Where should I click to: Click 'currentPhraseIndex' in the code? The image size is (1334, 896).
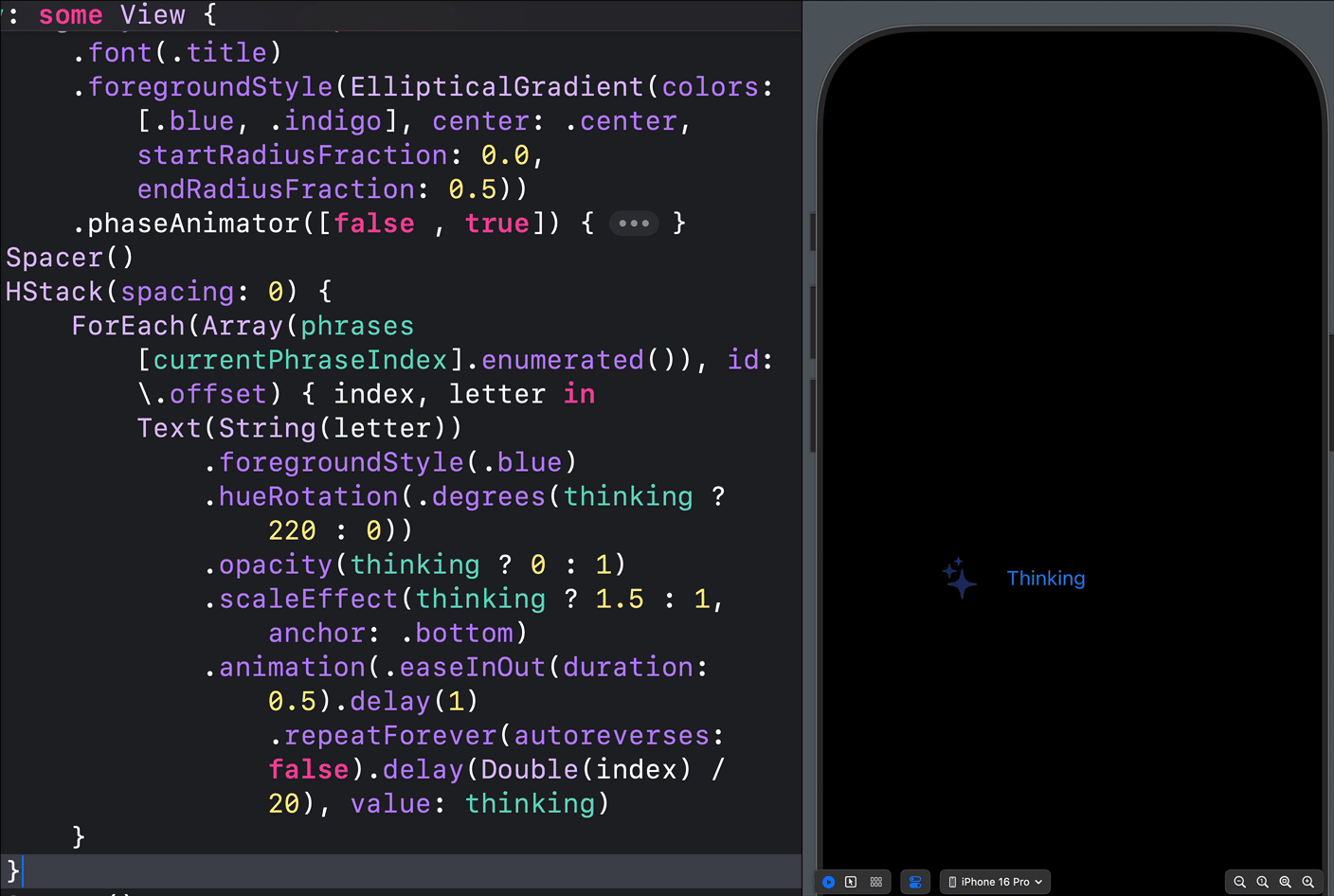click(x=300, y=360)
